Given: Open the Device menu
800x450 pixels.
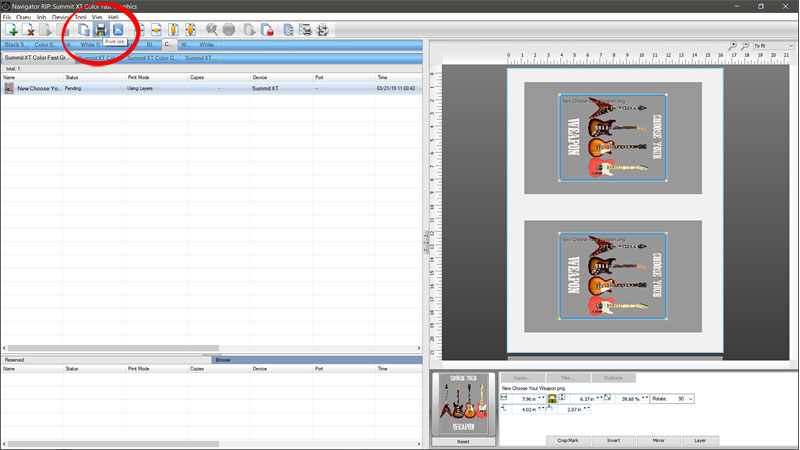Looking at the screenshot, I should click(61, 17).
